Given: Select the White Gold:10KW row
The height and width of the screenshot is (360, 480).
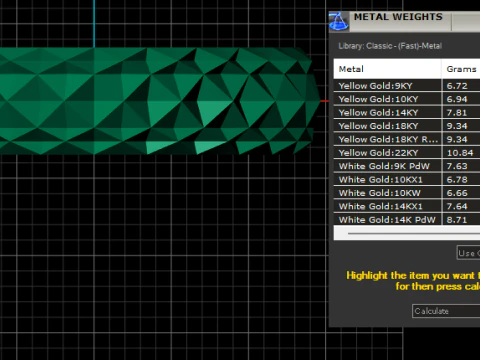Looking at the screenshot, I should point(407,193).
